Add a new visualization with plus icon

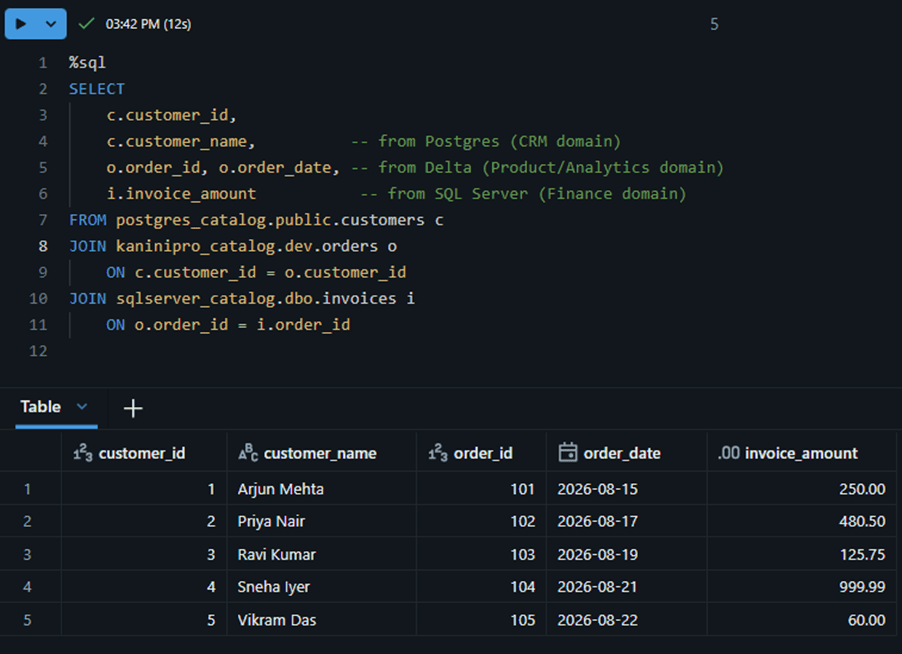coord(133,408)
